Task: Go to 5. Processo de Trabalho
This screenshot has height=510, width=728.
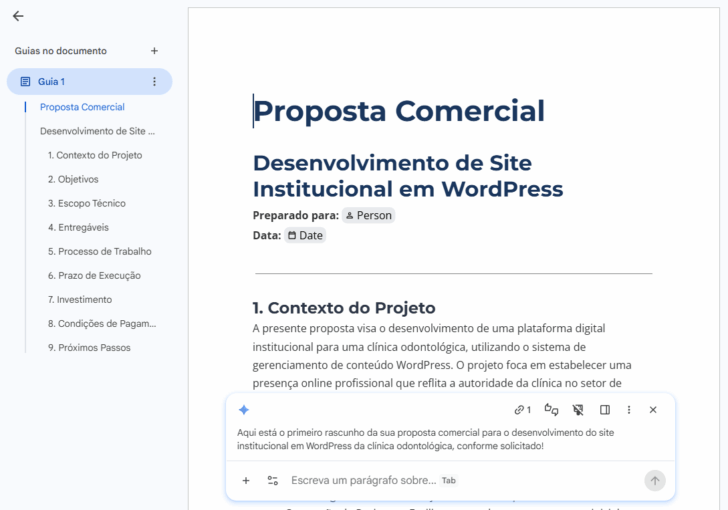Action: point(100,252)
